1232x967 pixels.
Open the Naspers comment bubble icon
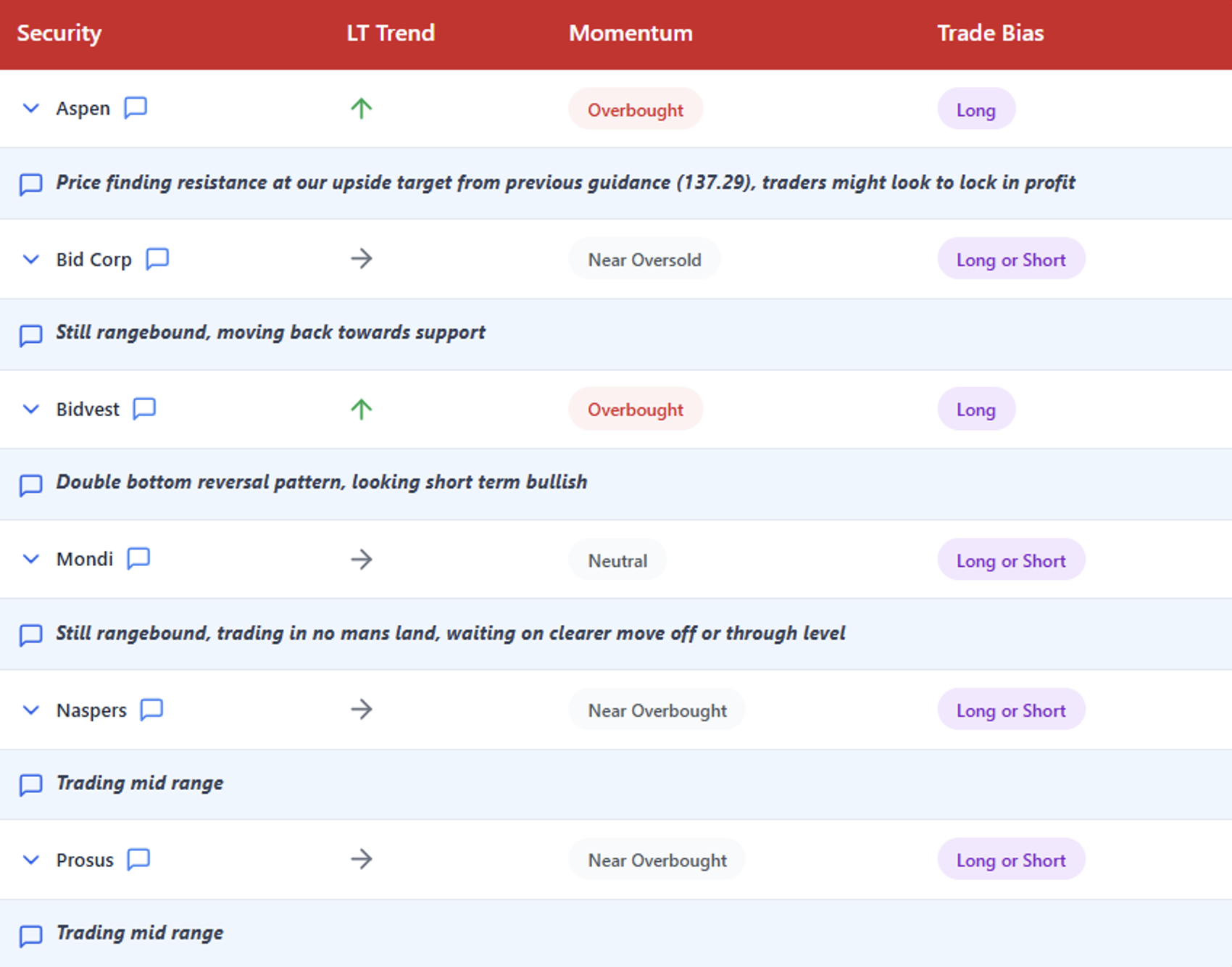click(x=151, y=710)
